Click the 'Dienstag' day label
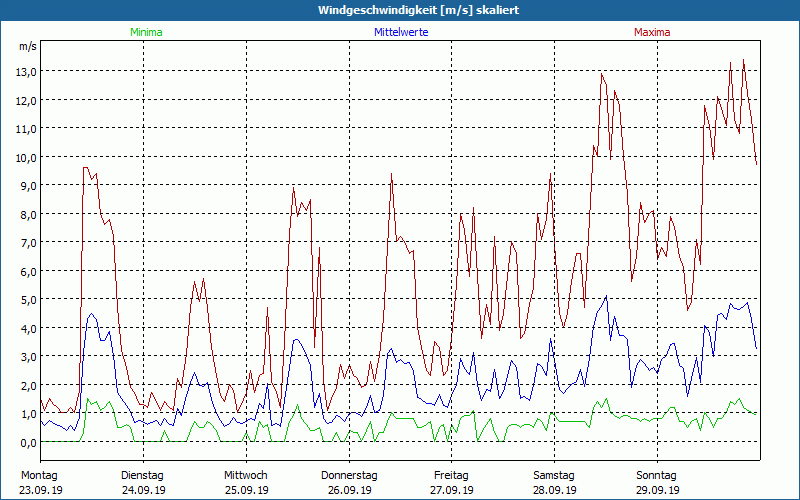Screen dimensions: 800x500 pos(142,476)
